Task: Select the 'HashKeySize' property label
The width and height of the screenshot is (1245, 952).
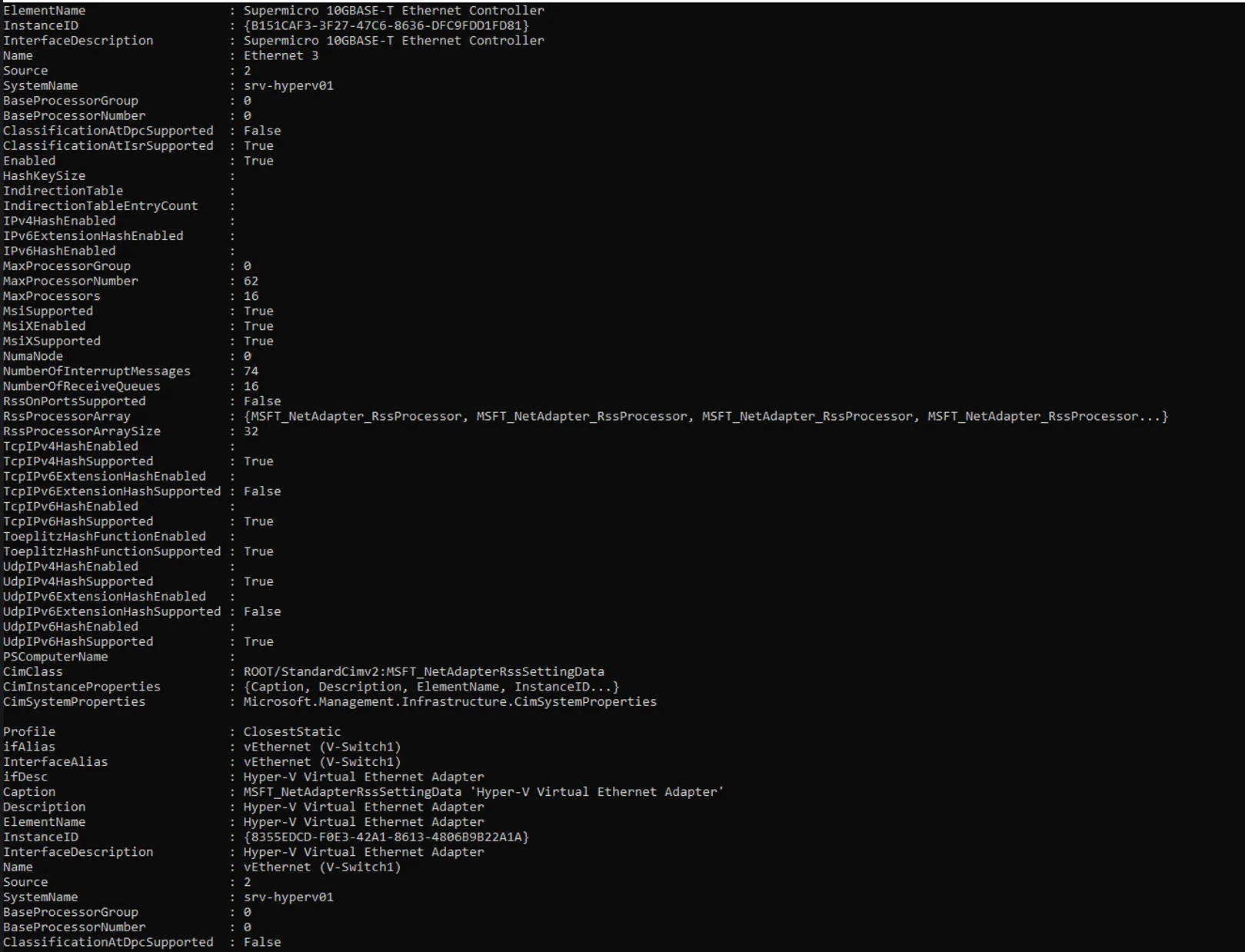Action: 44,175
